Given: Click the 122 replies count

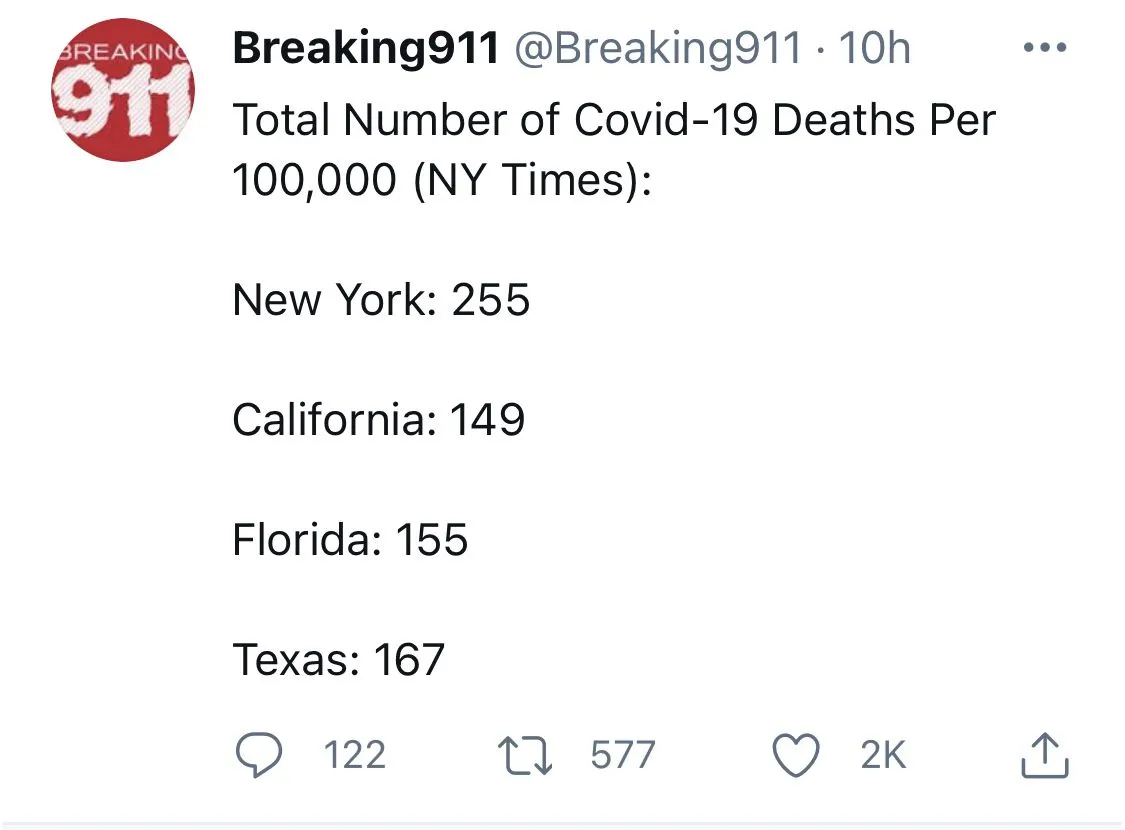Looking at the screenshot, I should pyautogui.click(x=355, y=755).
